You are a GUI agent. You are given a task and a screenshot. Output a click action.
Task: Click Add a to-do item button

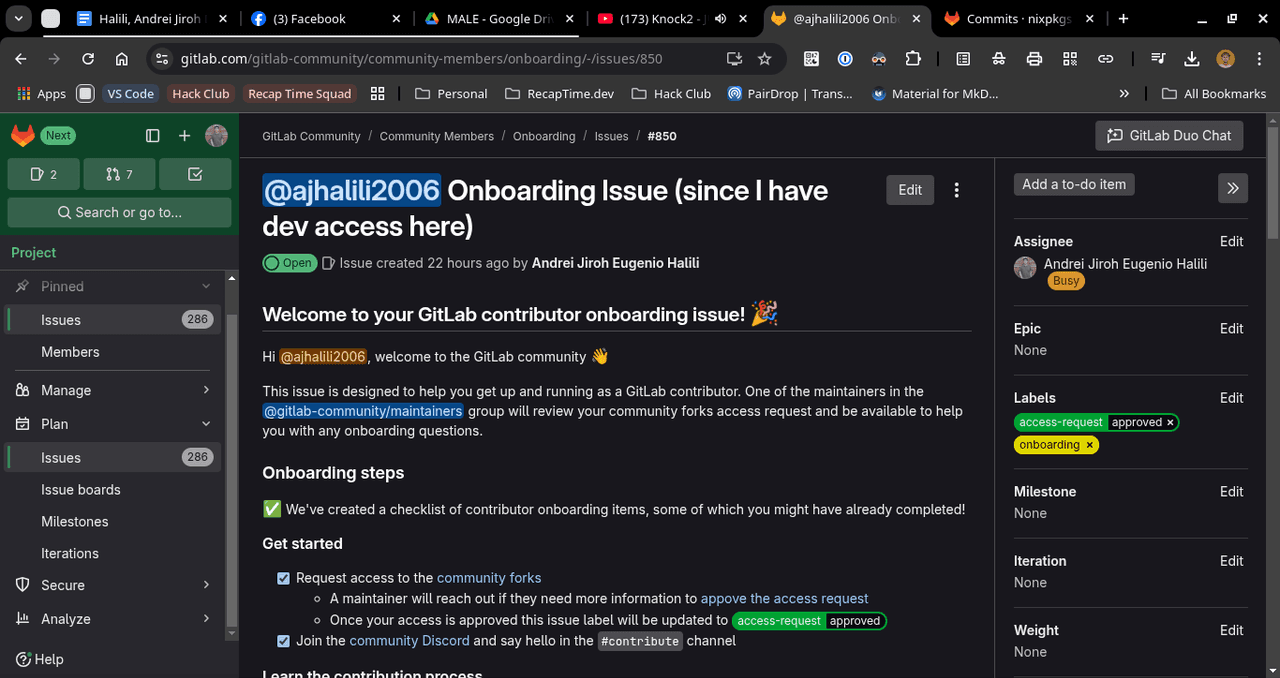1074,184
